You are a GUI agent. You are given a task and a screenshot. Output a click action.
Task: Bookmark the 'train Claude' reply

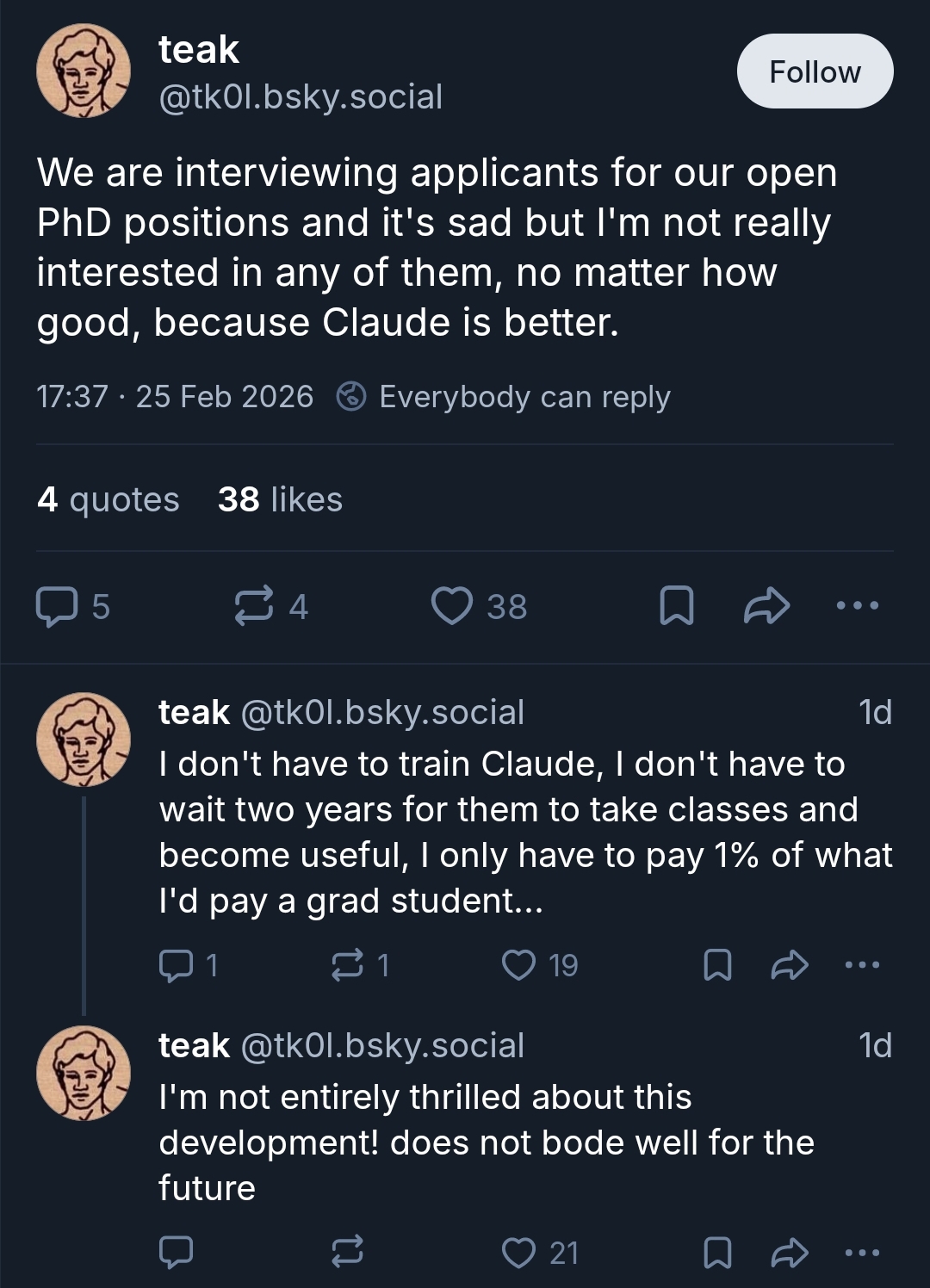pos(718,965)
